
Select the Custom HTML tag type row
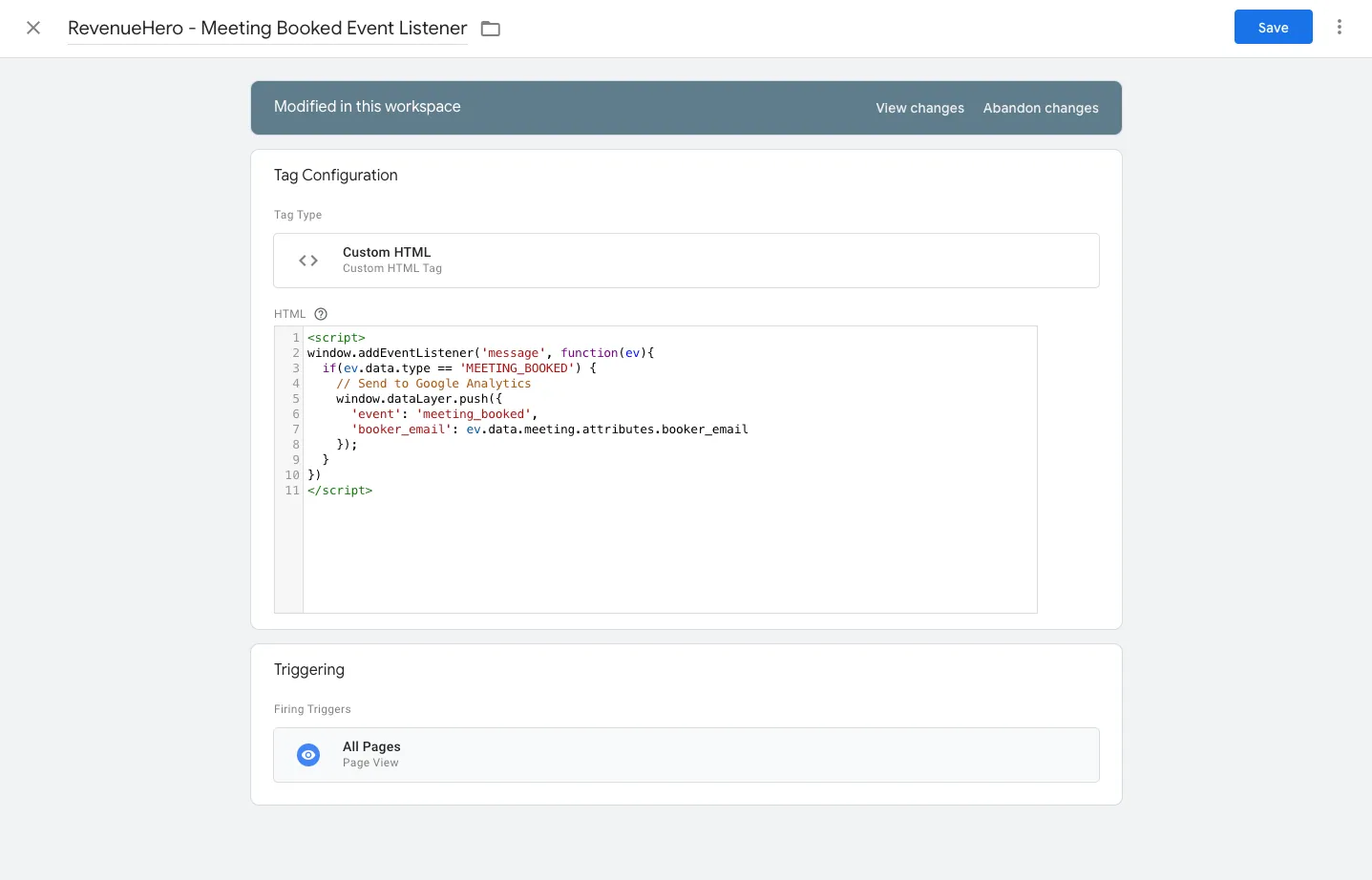(x=686, y=261)
